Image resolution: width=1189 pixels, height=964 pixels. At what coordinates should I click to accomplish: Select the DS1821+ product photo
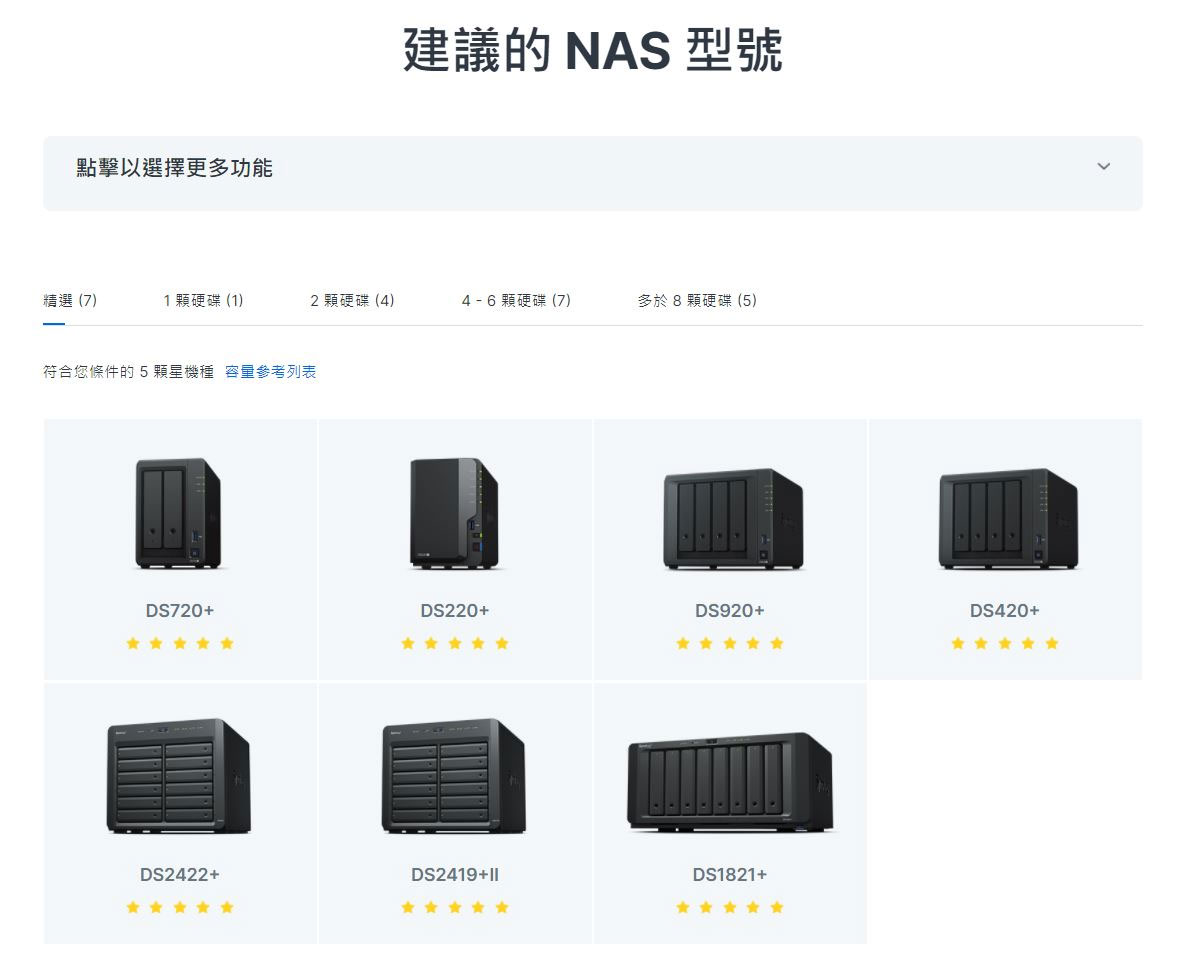coord(730,785)
